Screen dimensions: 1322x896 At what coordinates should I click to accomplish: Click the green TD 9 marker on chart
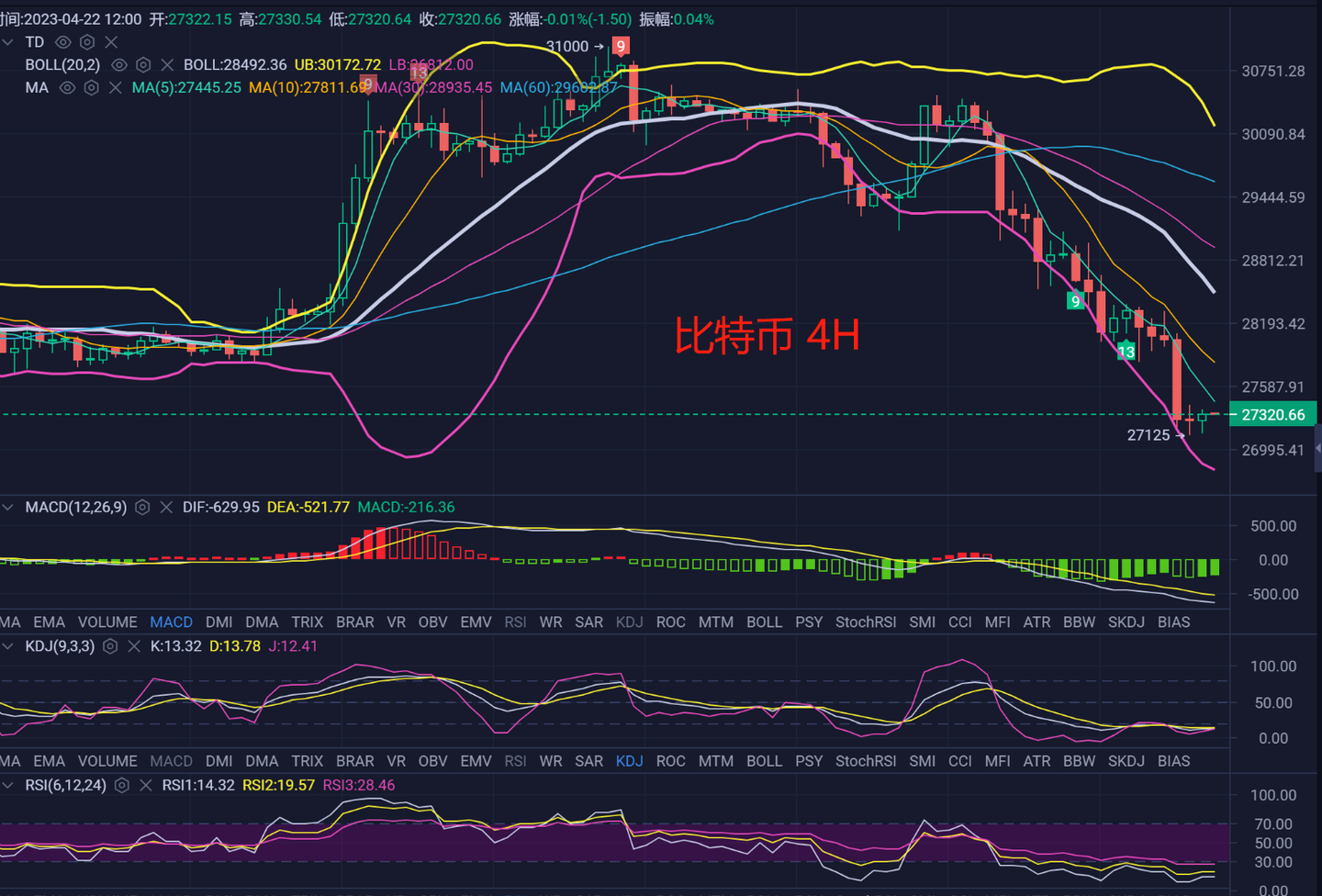(1075, 301)
